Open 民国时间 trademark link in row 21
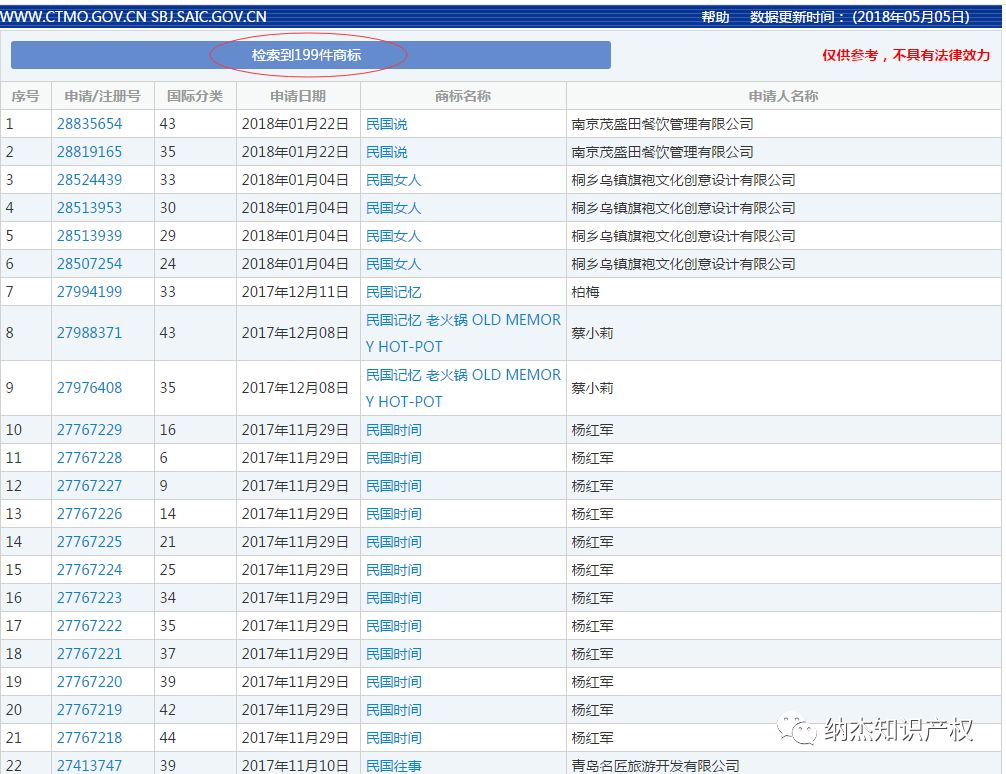This screenshot has height=774, width=1006. tap(393, 738)
